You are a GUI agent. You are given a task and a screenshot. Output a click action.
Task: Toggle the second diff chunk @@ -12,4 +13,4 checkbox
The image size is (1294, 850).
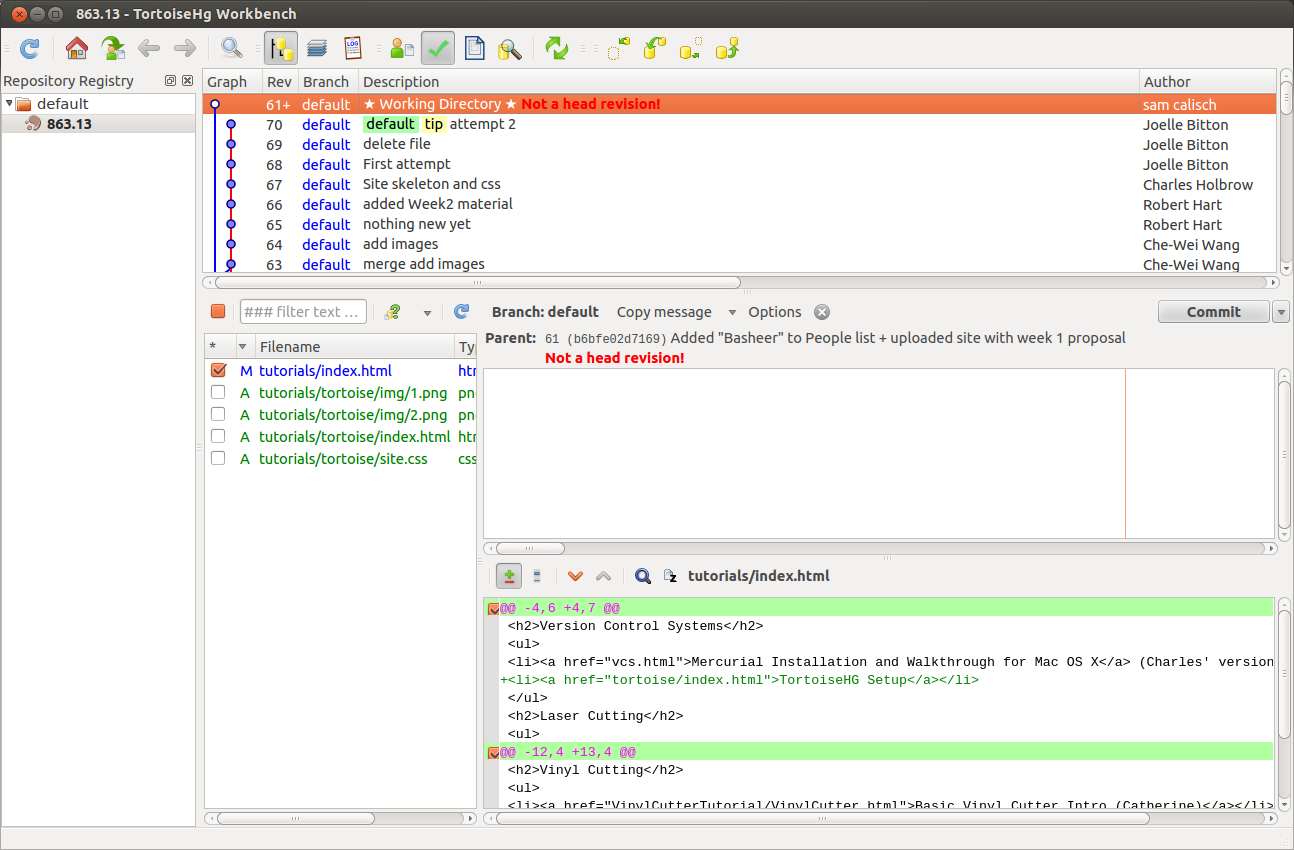click(493, 752)
